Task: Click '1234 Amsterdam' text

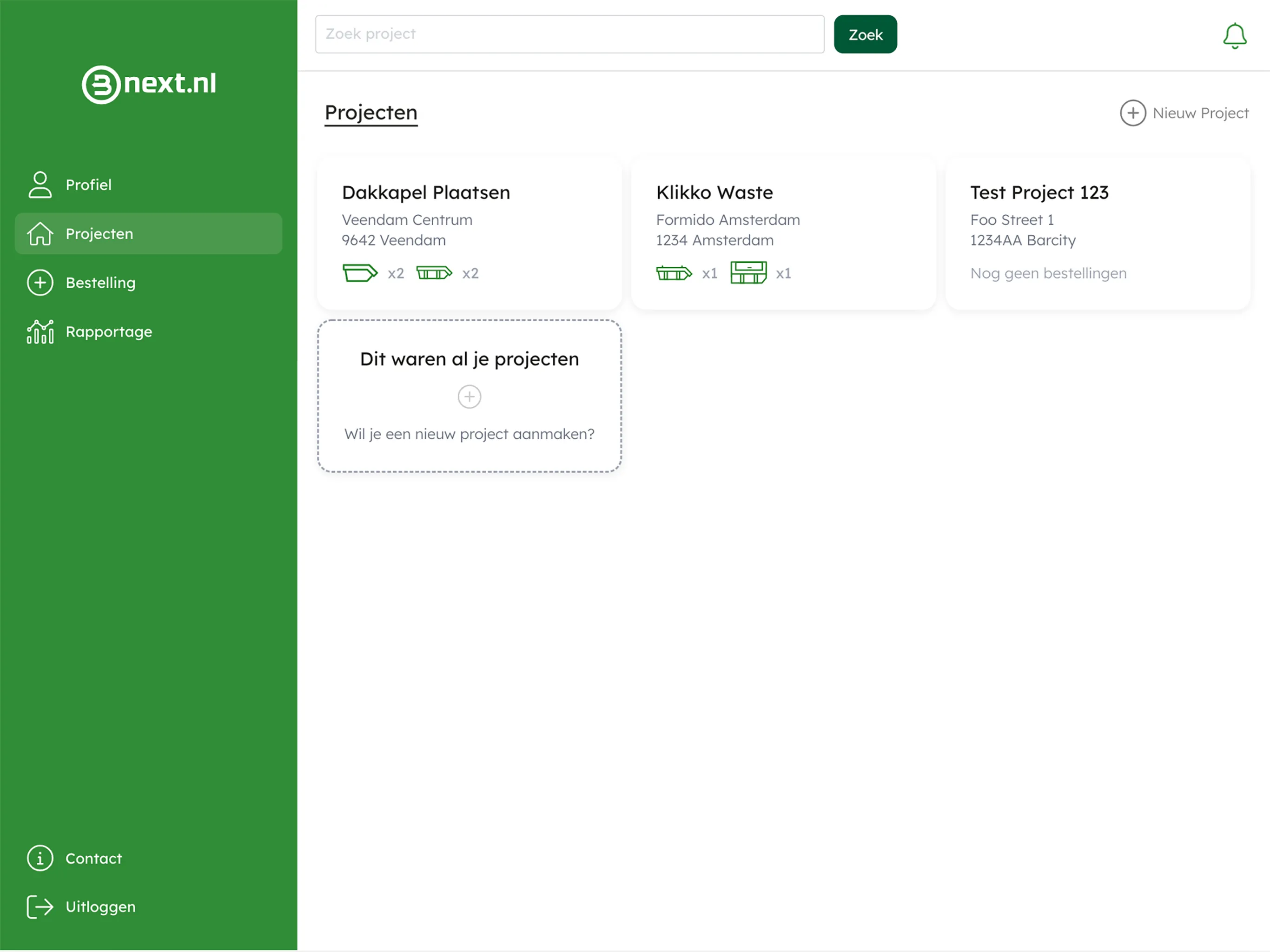Action: tap(715, 240)
